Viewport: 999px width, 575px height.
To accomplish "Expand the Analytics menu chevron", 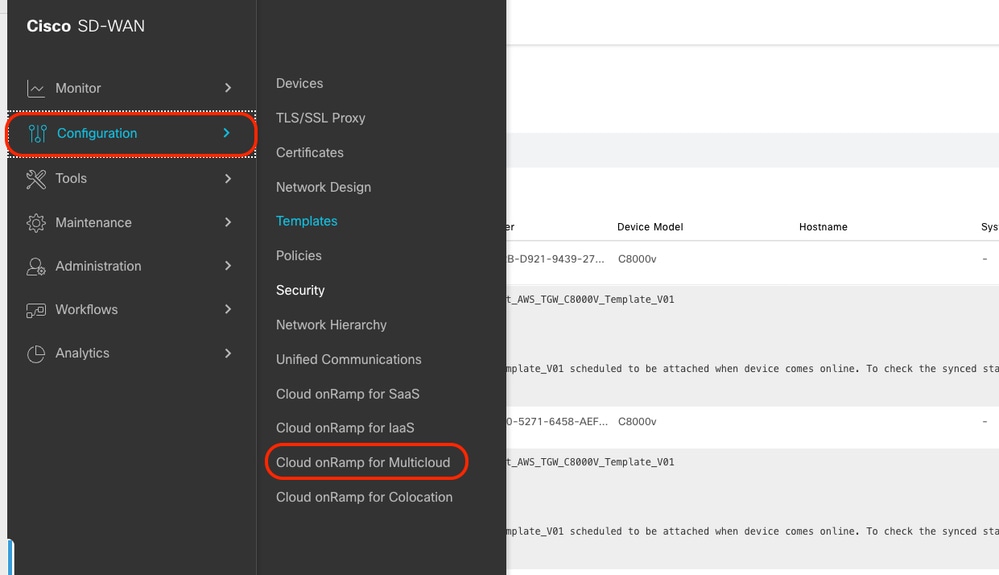I will click(227, 353).
